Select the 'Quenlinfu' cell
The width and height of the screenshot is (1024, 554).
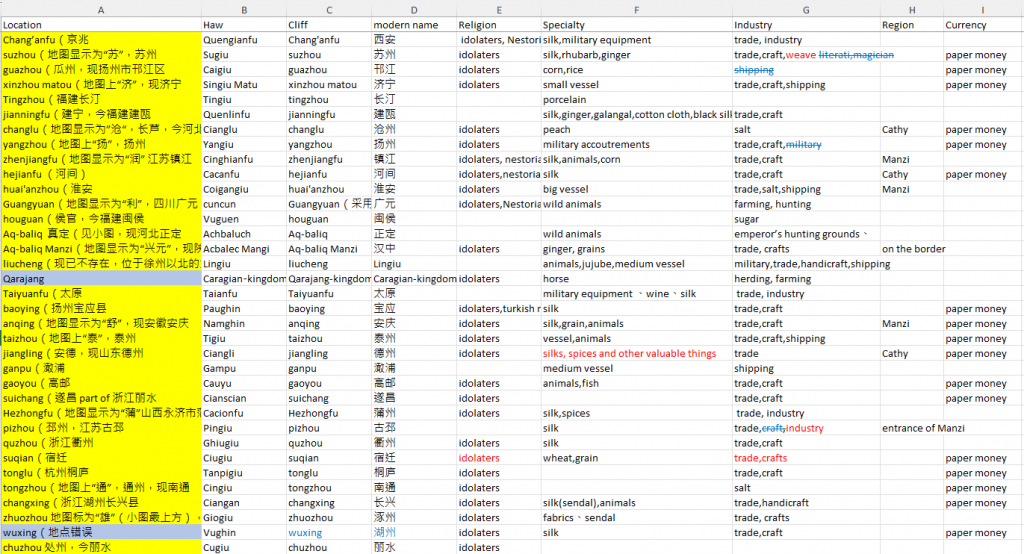pos(244,114)
